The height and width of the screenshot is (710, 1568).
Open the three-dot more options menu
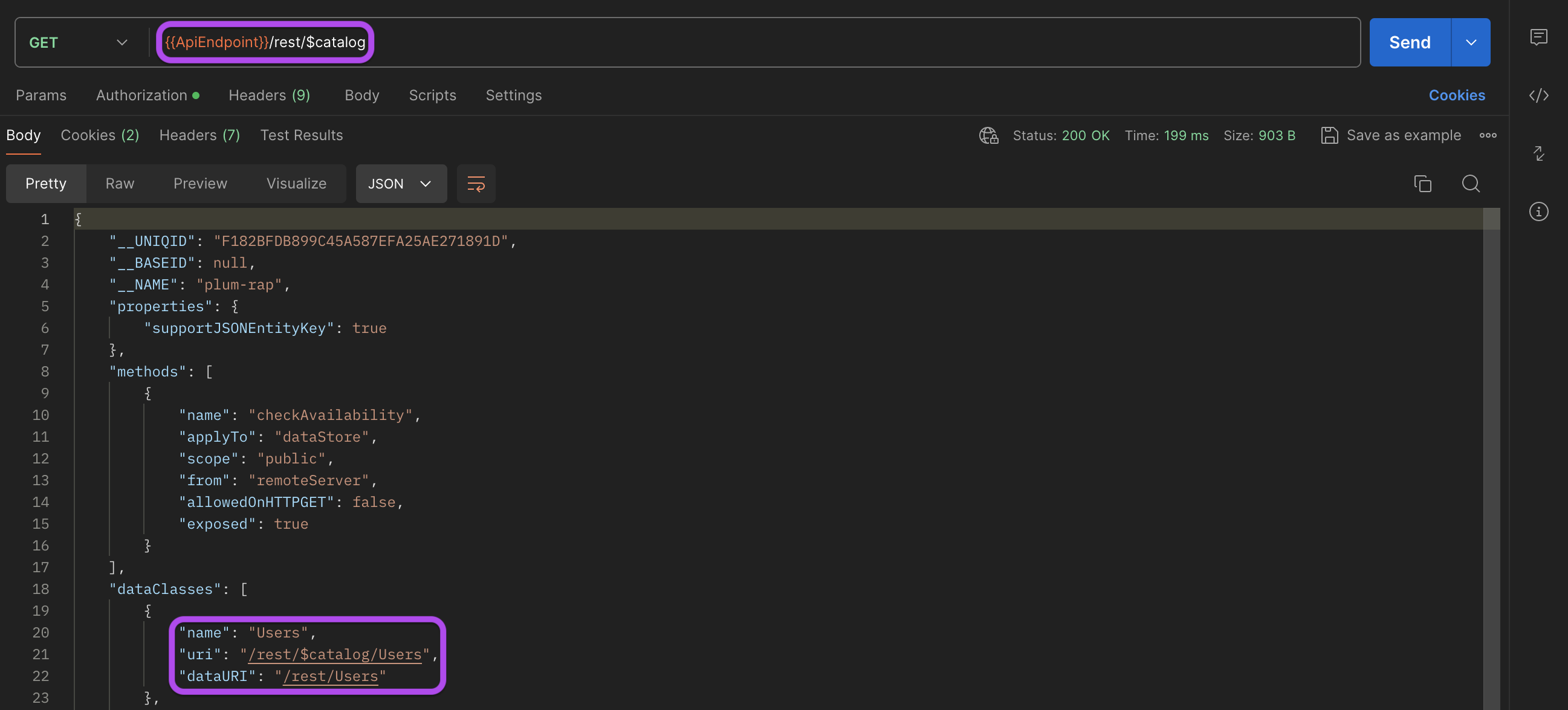[x=1487, y=135]
